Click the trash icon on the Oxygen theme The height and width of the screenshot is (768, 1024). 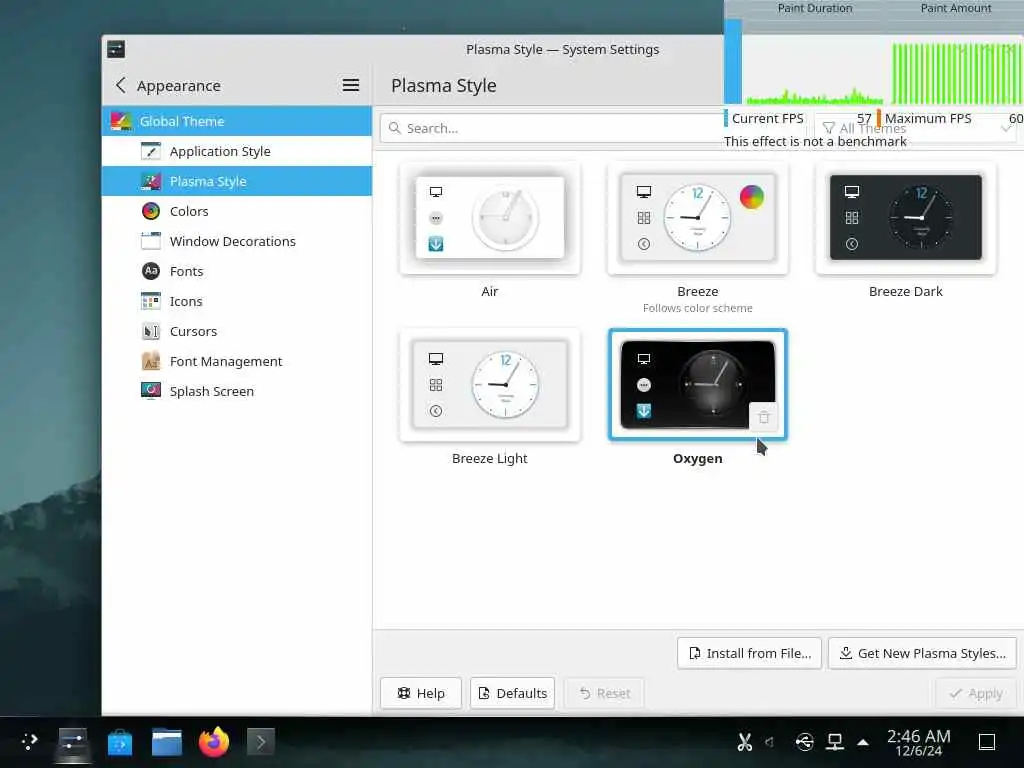coord(763,417)
